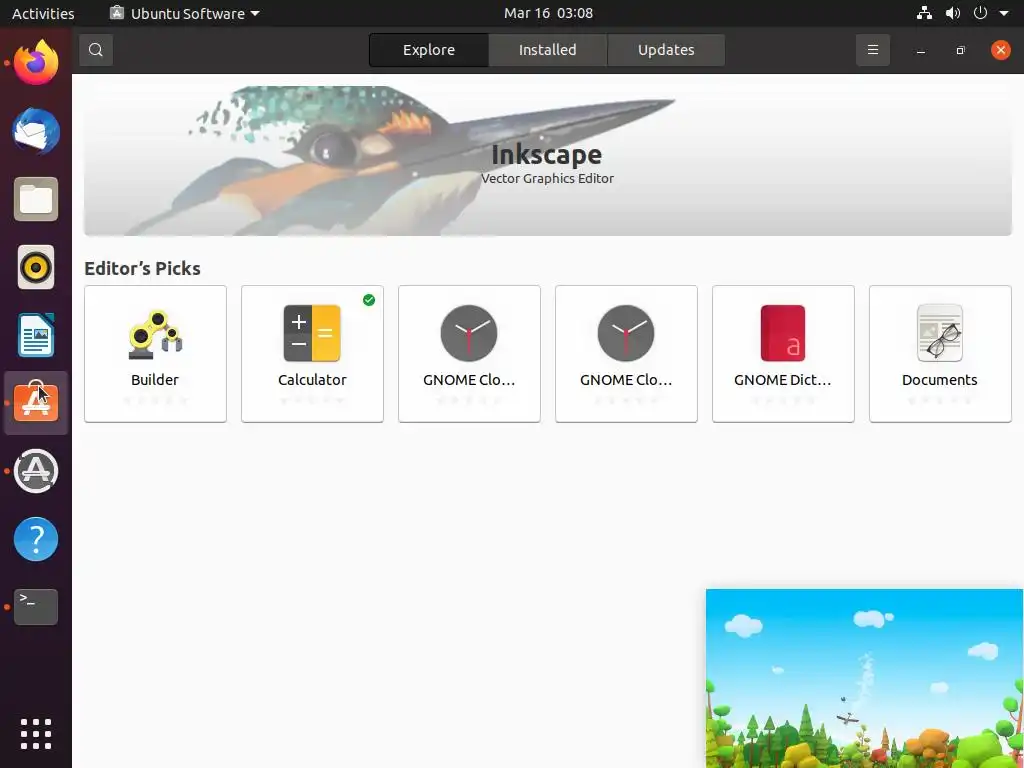Open the clock showing Mar 16 03:08
This screenshot has width=1024, height=768.
(549, 13)
